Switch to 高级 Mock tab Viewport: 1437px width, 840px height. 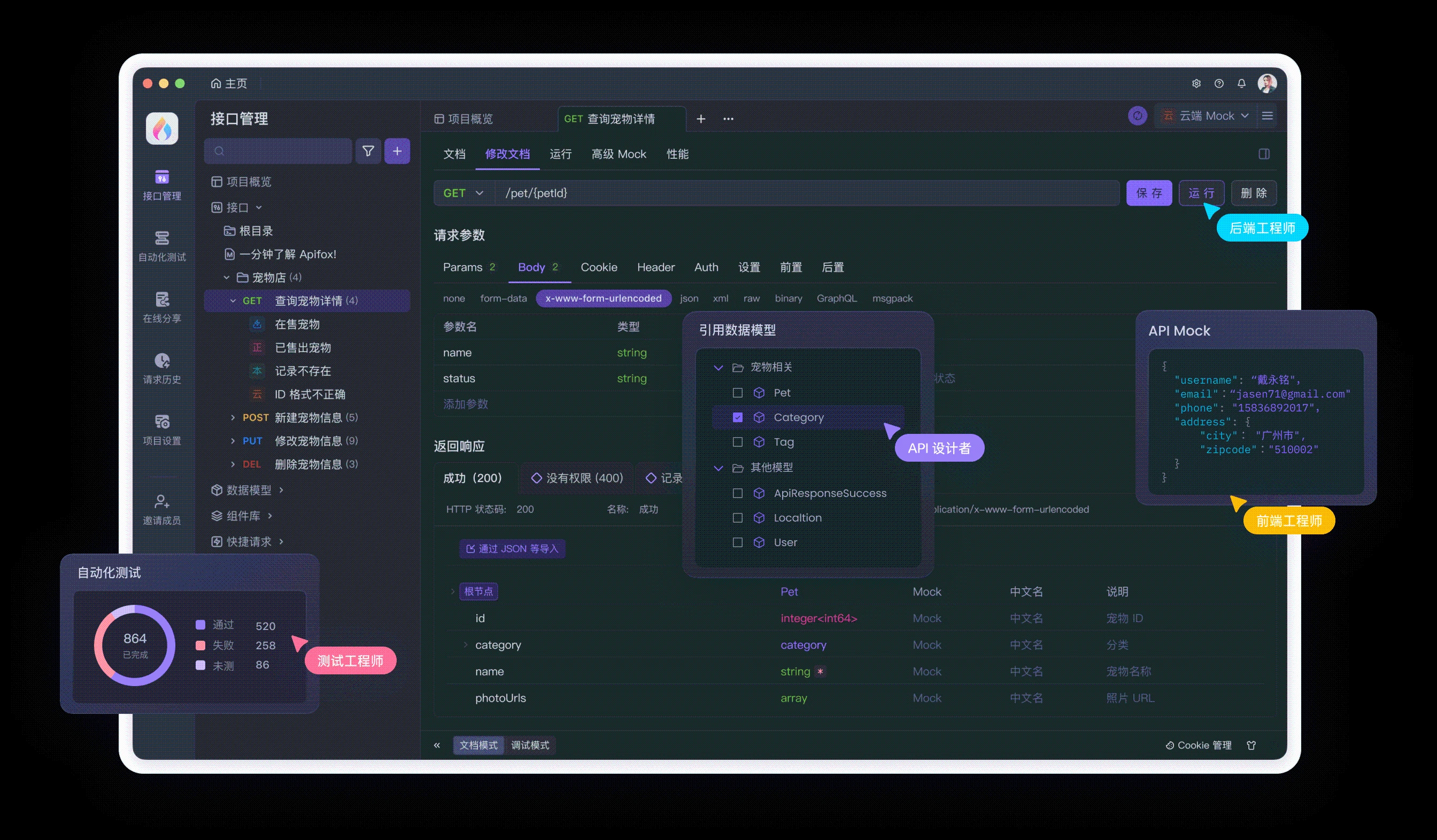click(619, 154)
